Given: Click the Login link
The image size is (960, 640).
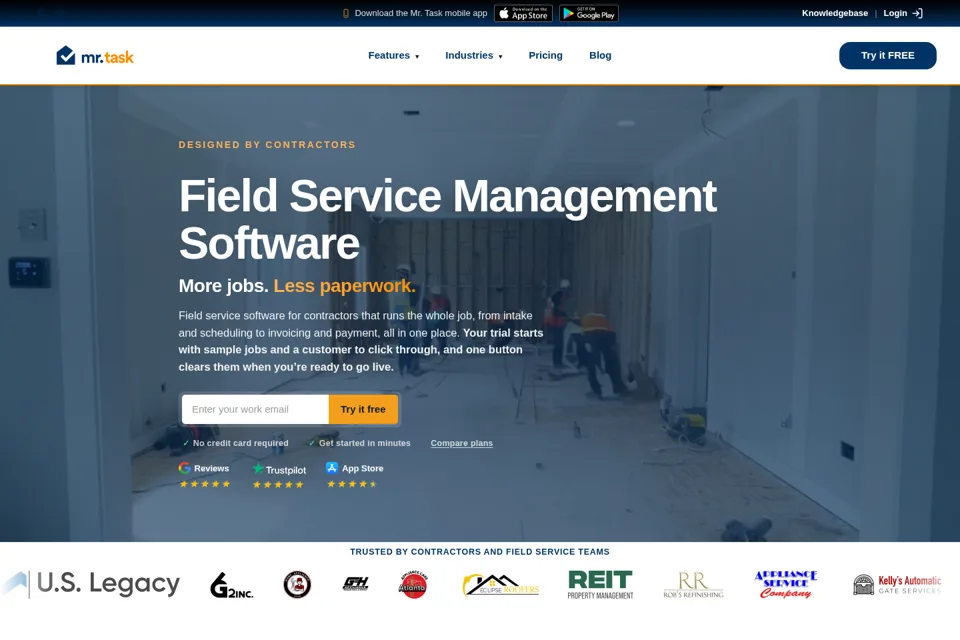Looking at the screenshot, I should tap(895, 13).
